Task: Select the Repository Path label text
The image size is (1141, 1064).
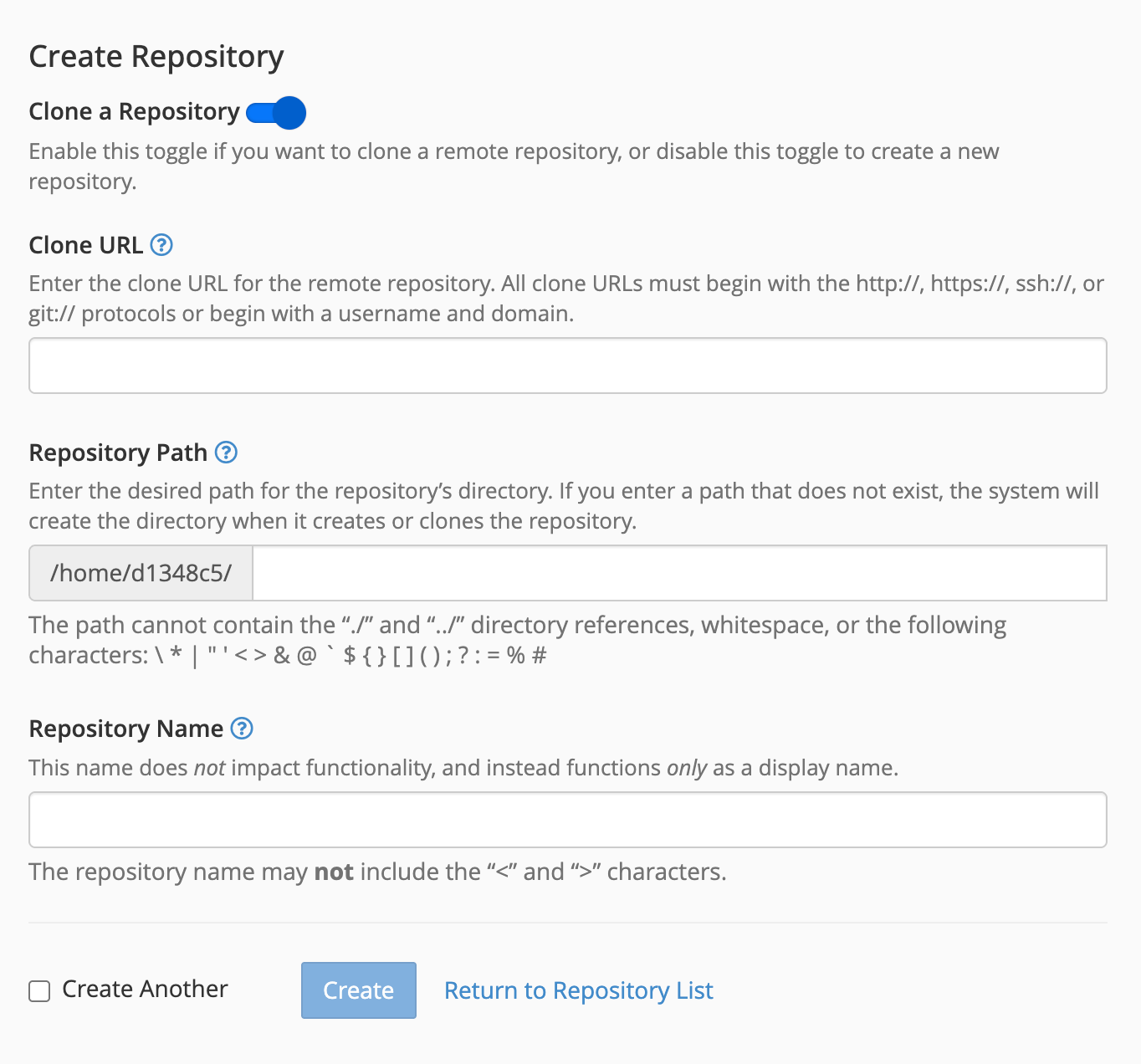Action: (118, 453)
